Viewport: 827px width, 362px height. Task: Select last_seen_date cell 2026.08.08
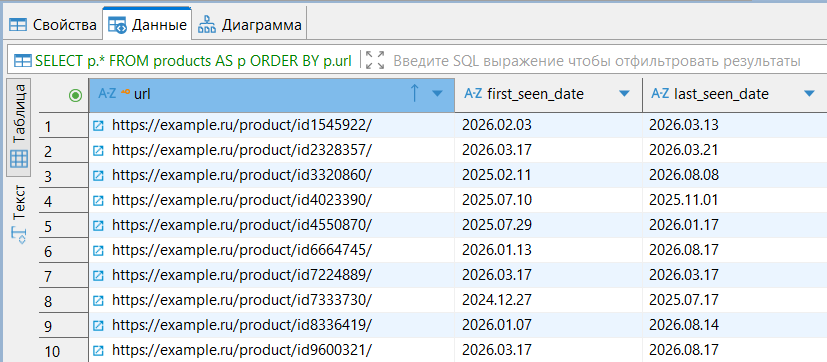(735, 175)
